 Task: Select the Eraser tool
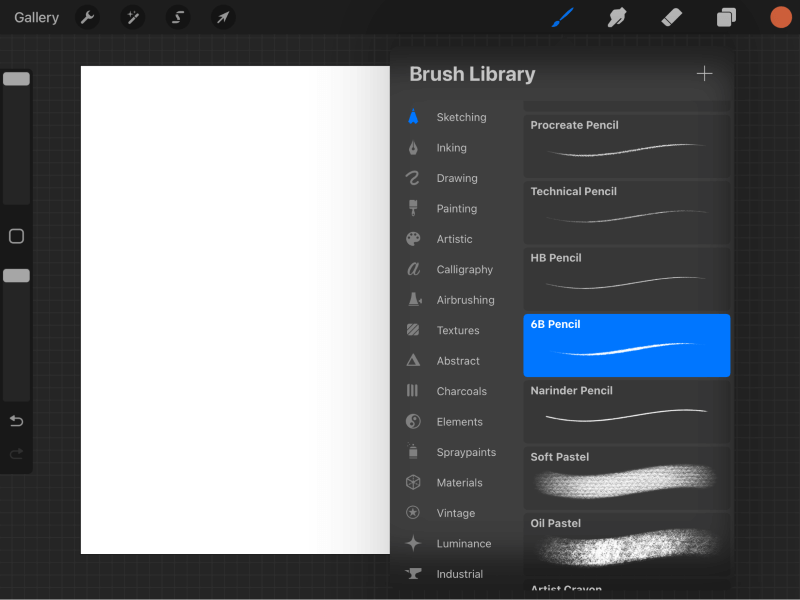(x=671, y=17)
